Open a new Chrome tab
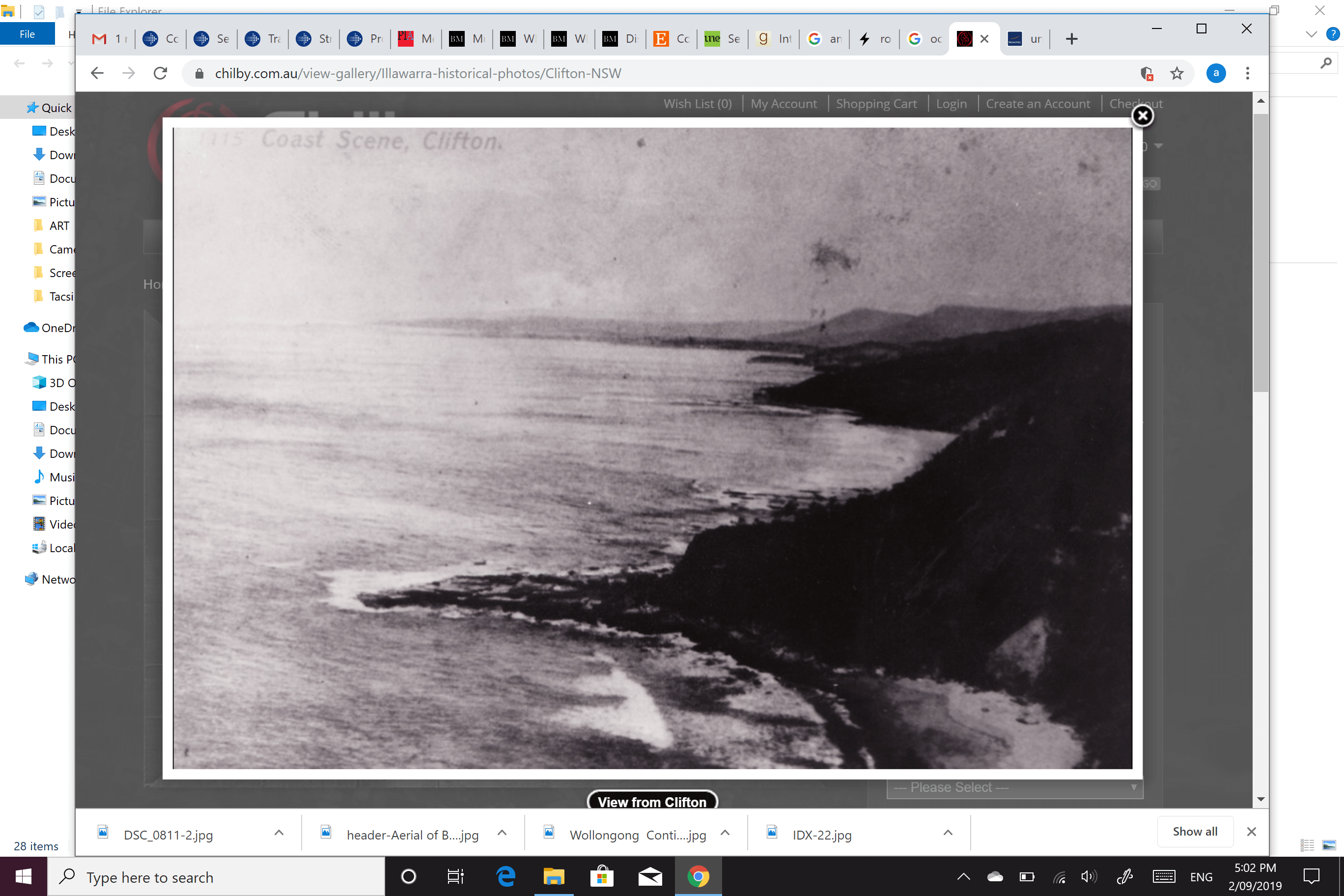 click(x=1071, y=39)
